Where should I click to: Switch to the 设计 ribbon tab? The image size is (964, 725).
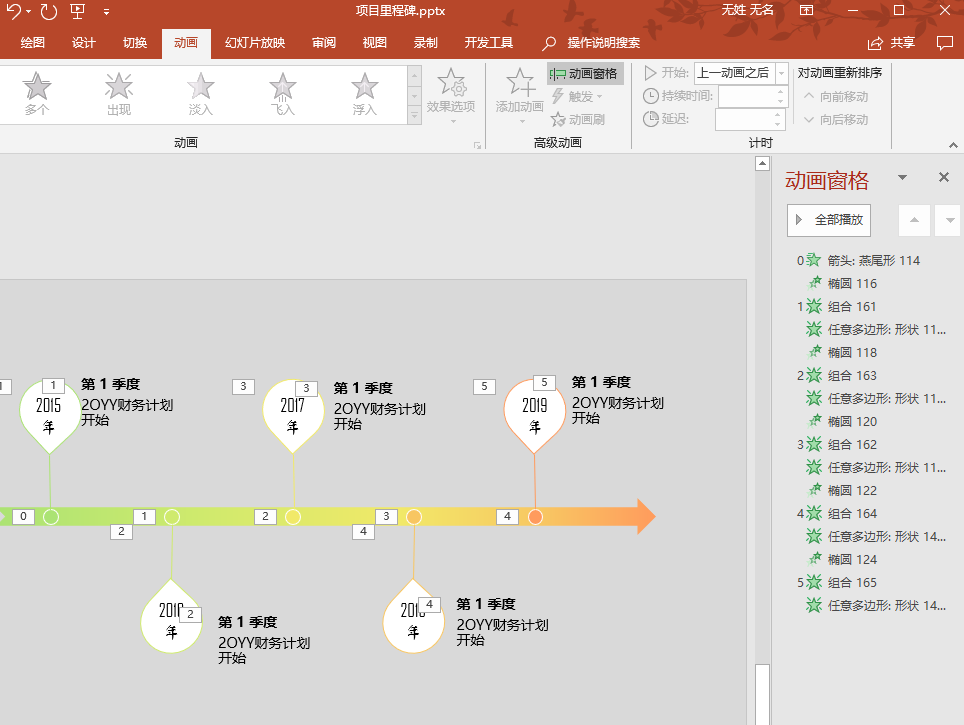[83, 43]
